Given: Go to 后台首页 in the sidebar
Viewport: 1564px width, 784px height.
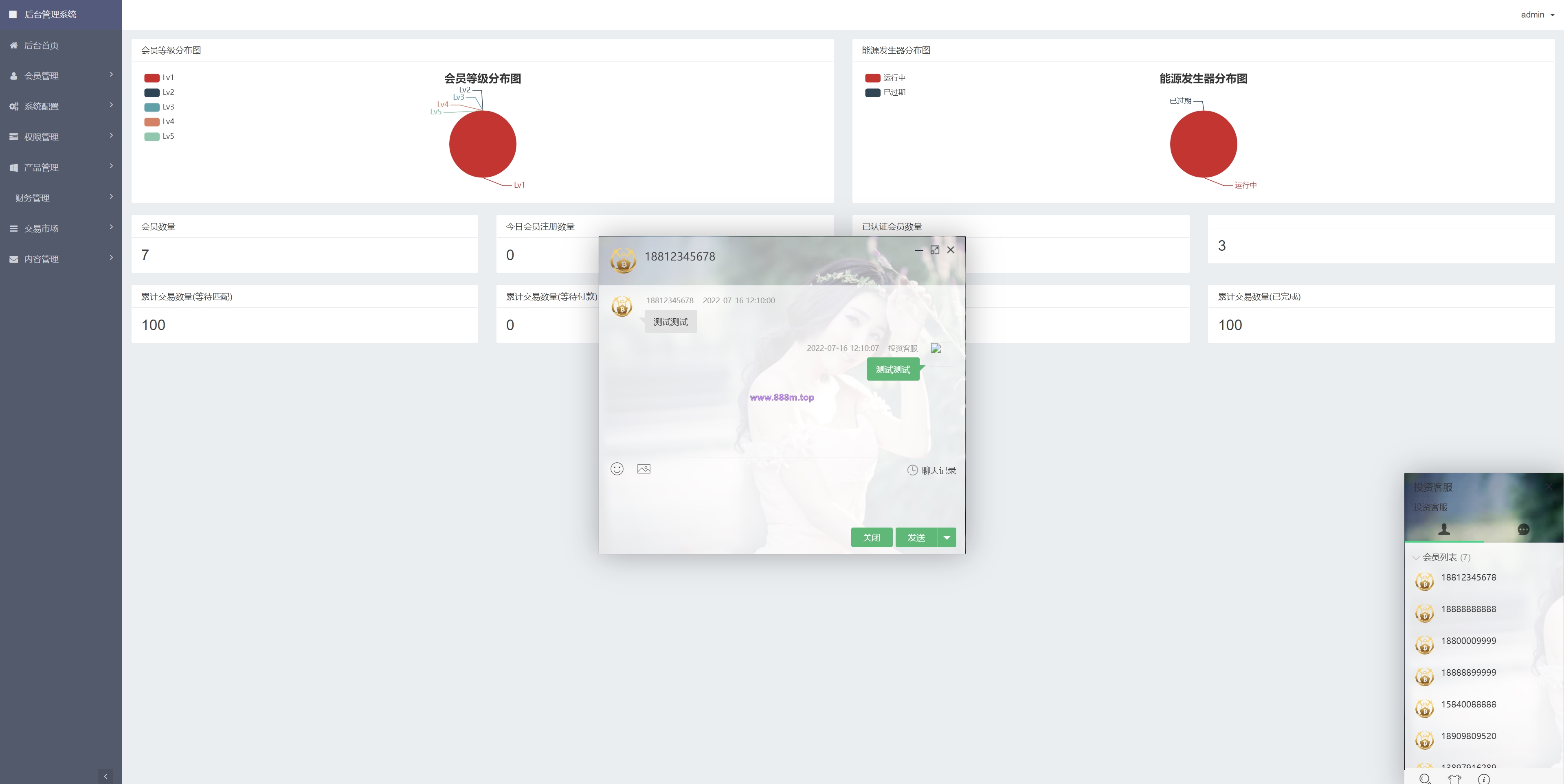Looking at the screenshot, I should pos(61,45).
